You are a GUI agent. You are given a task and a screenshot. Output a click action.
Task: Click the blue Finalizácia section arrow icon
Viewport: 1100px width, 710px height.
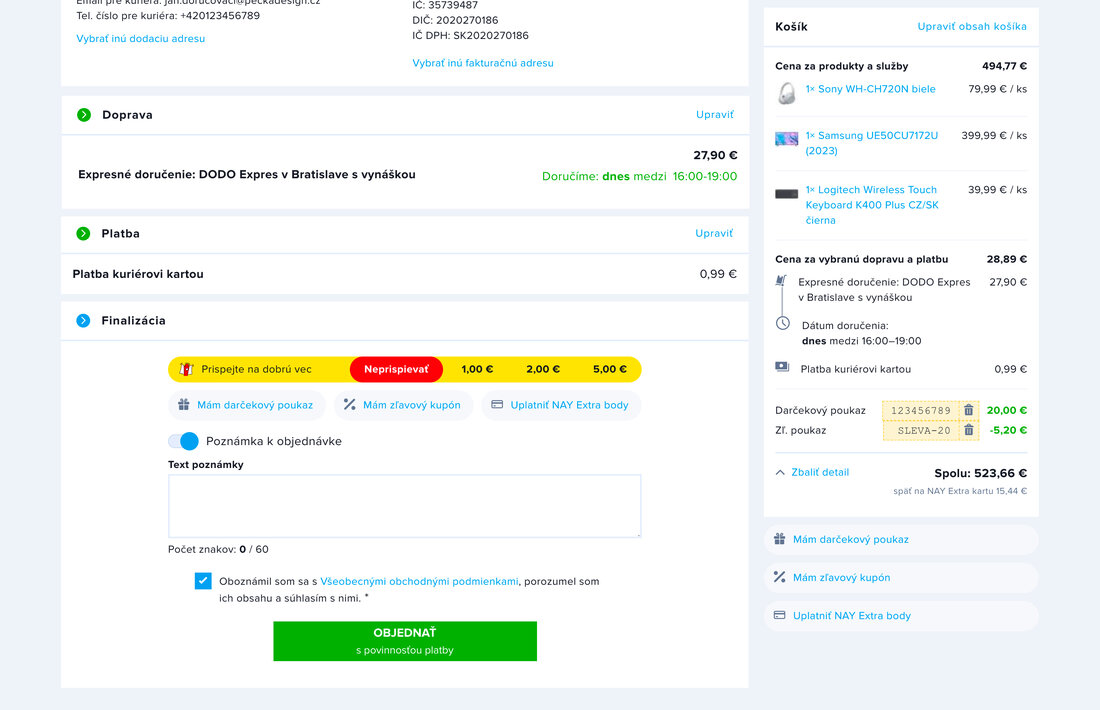84,321
